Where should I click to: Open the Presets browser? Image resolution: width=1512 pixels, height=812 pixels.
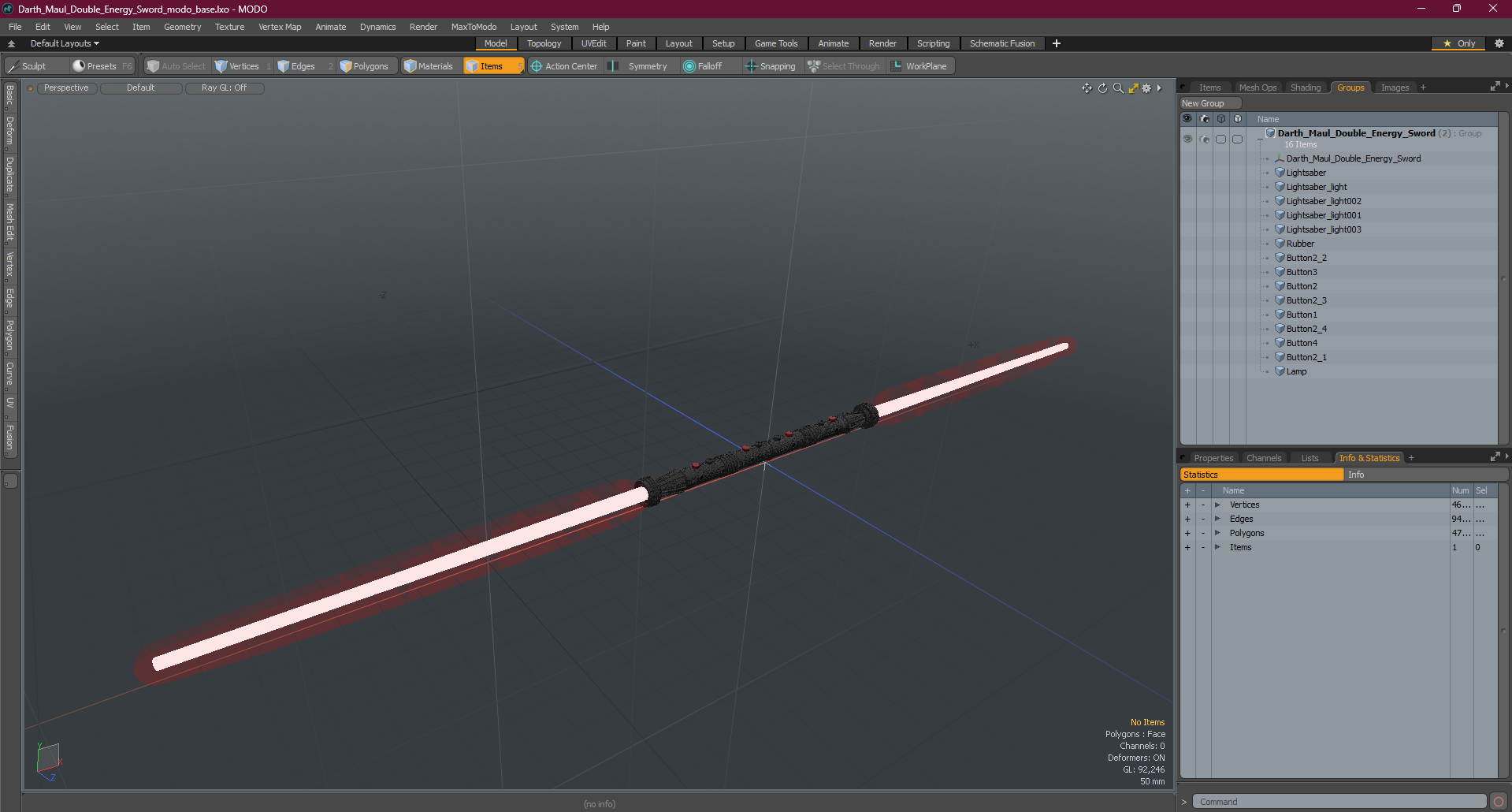pyautogui.click(x=102, y=66)
